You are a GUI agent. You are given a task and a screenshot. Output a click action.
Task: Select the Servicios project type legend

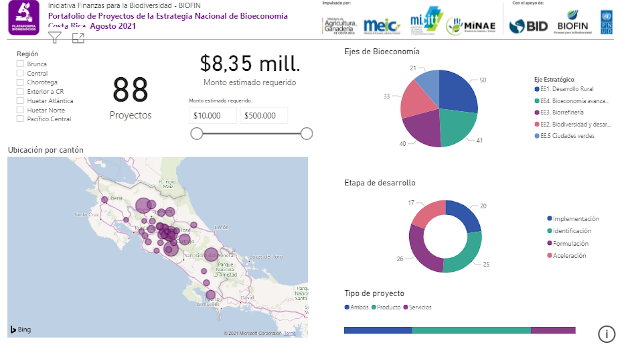(x=417, y=307)
